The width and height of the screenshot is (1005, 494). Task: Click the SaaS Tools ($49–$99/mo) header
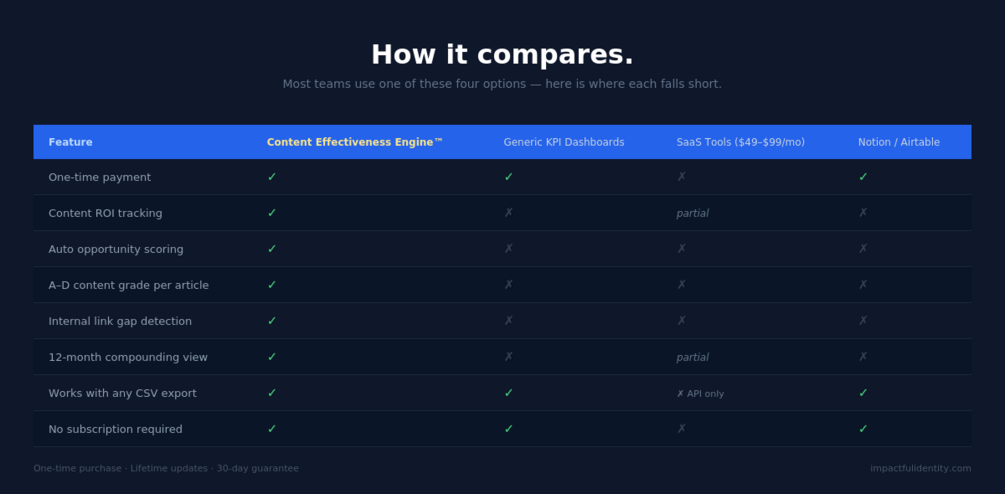click(740, 142)
